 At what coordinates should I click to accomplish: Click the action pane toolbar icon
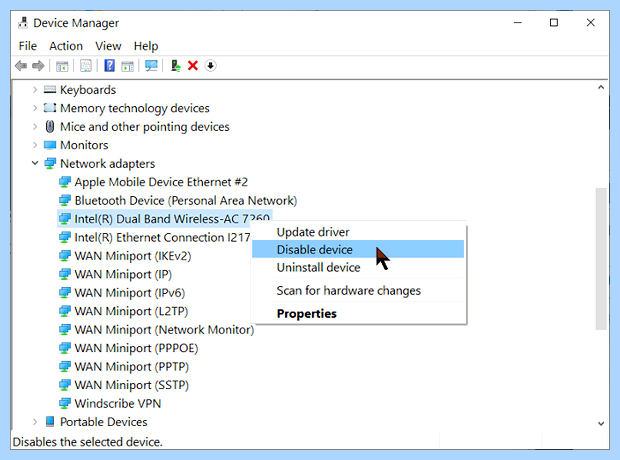point(127,66)
